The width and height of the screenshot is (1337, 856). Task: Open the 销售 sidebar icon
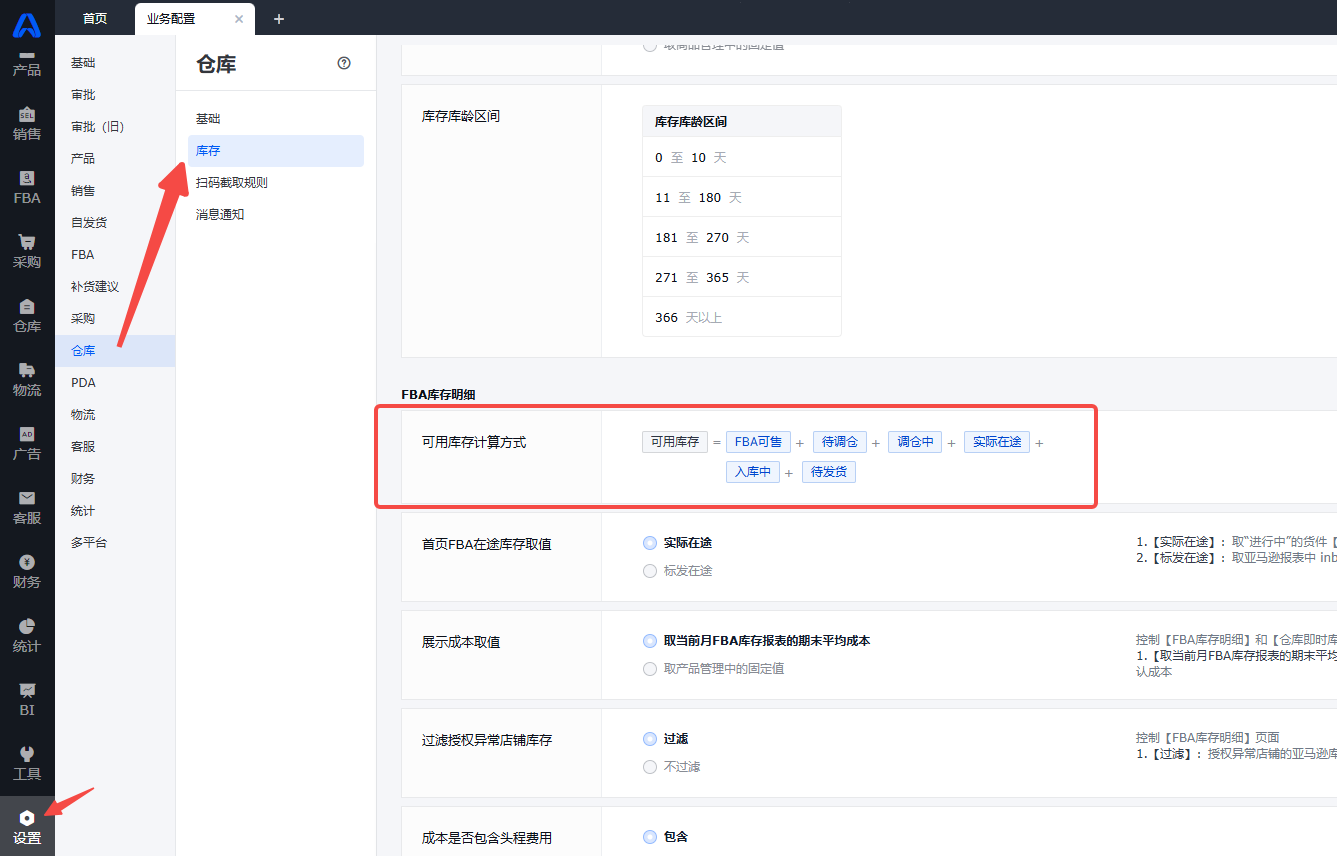pos(27,115)
